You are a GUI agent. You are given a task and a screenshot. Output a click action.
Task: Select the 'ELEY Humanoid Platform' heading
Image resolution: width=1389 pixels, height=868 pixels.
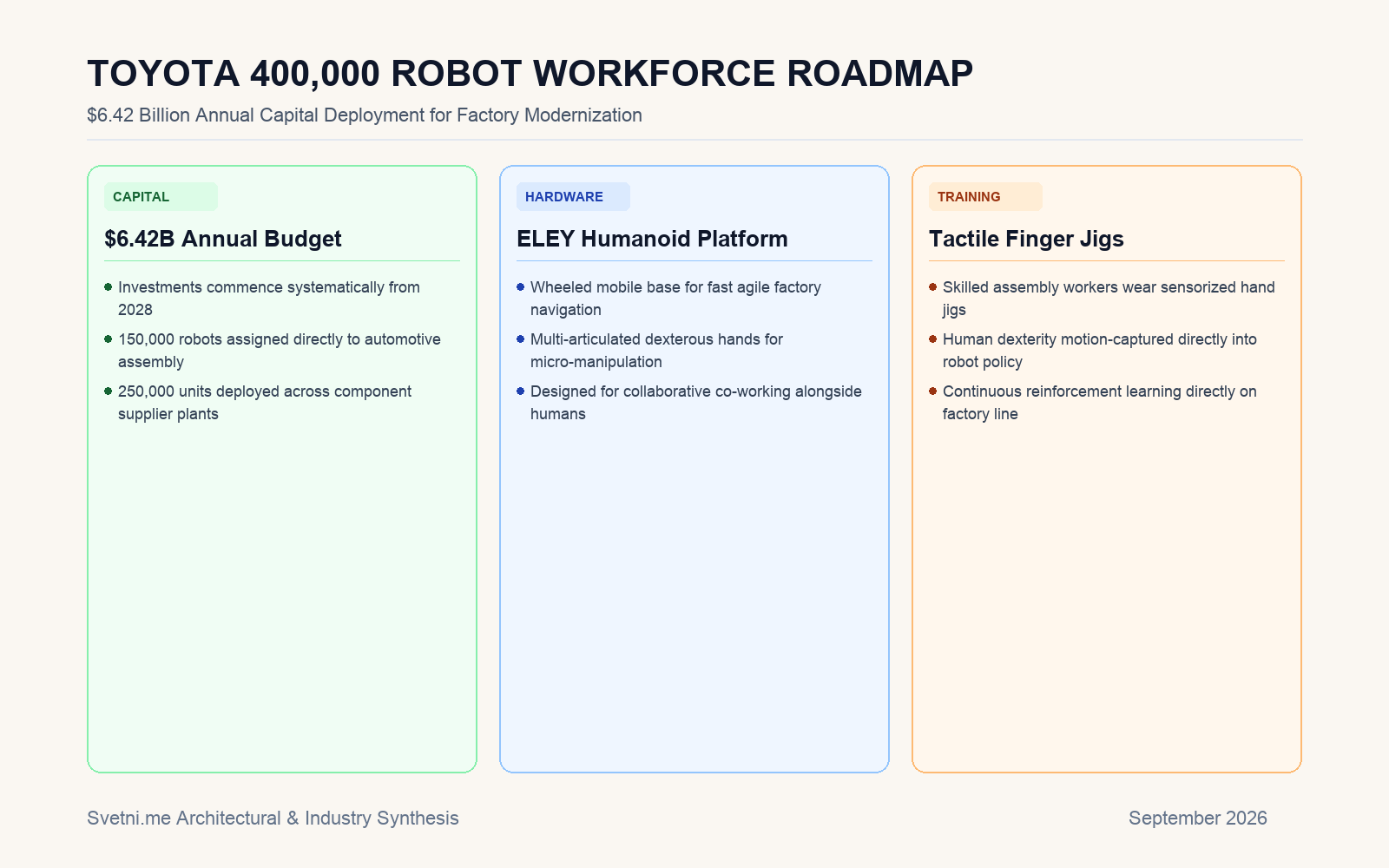tap(652, 239)
